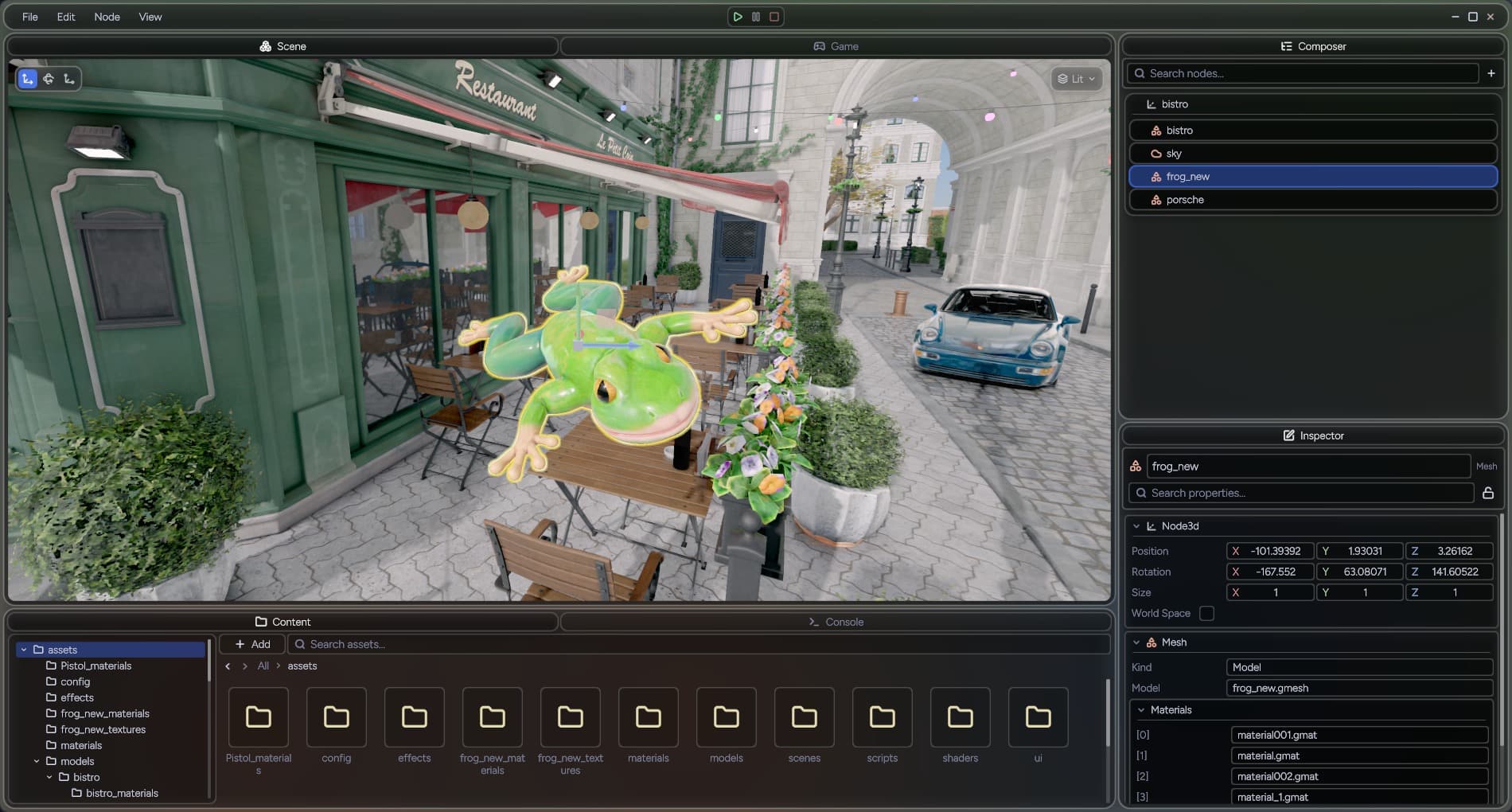Collapse the Mesh section

pos(1136,642)
